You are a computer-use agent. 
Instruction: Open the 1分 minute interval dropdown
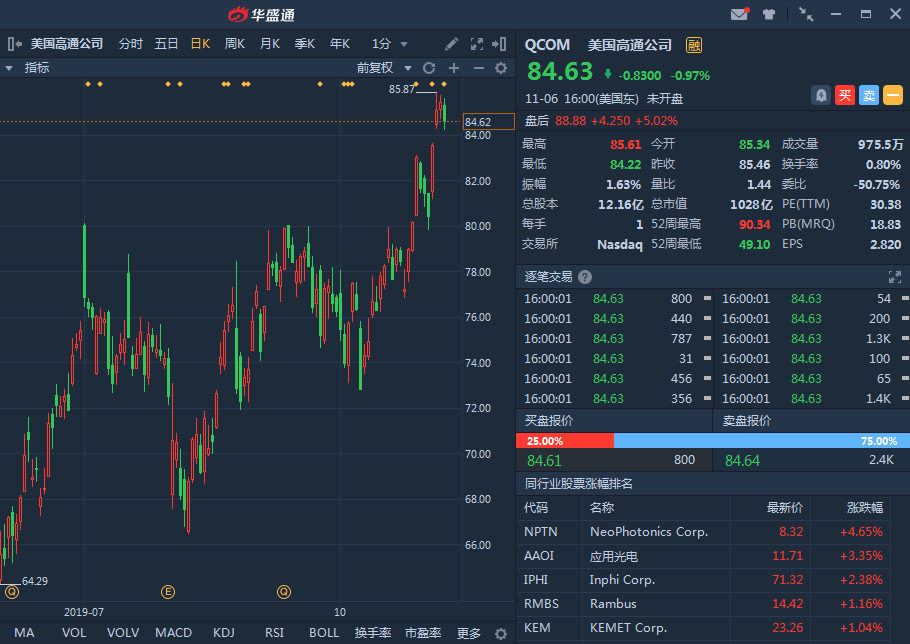click(x=390, y=44)
